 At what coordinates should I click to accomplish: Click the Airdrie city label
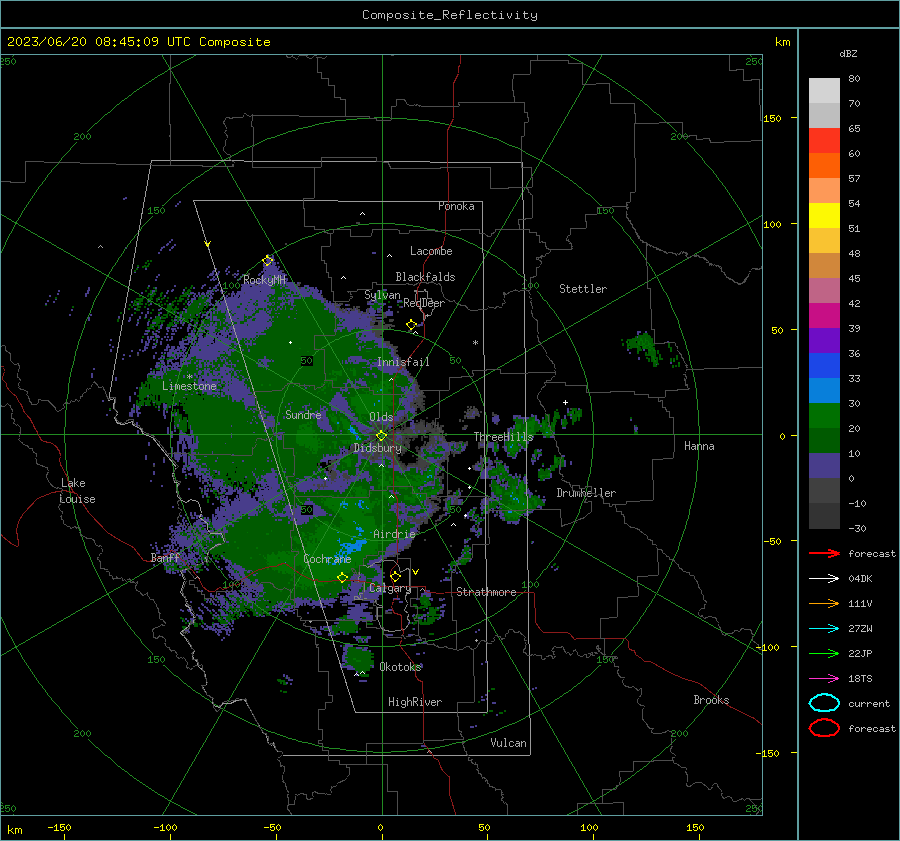(394, 534)
